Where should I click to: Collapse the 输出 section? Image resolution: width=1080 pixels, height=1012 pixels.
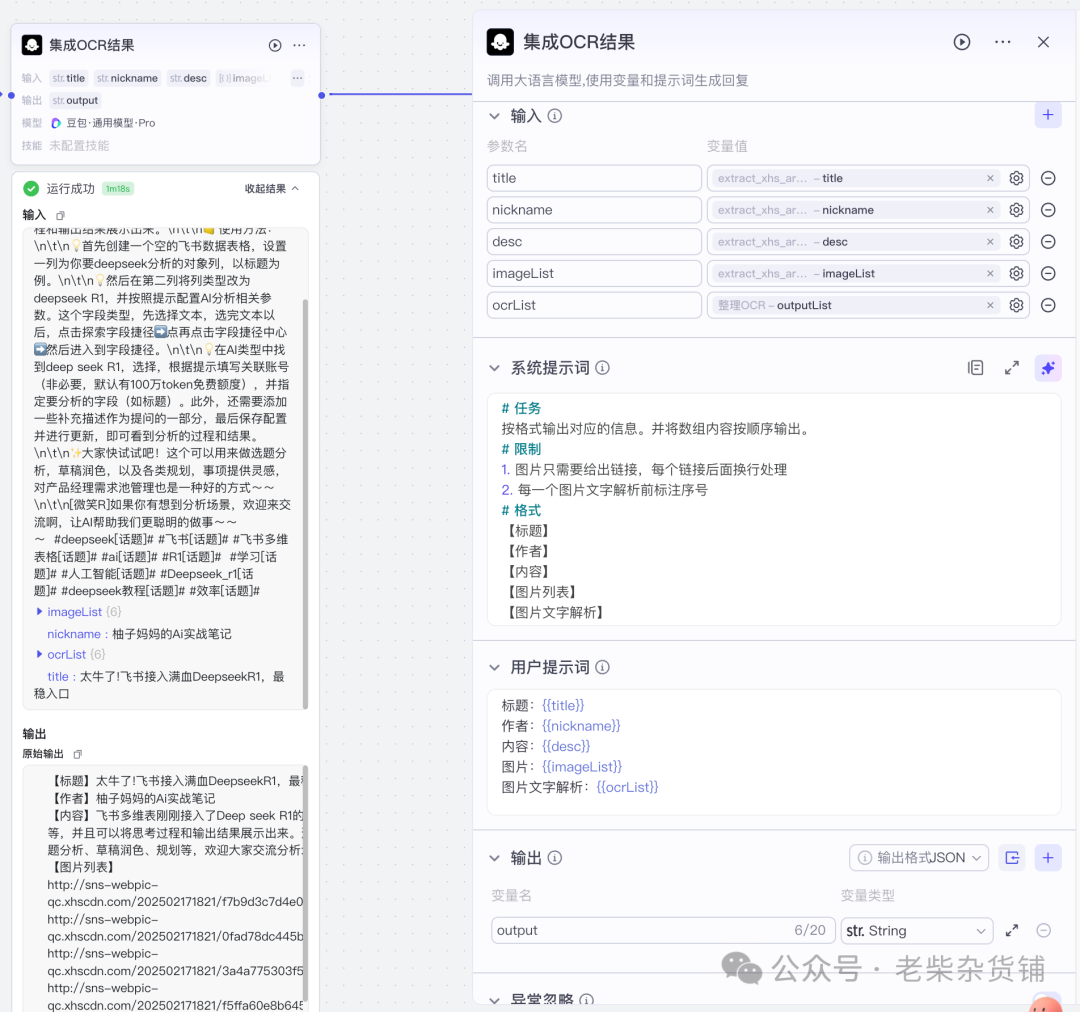coord(494,858)
